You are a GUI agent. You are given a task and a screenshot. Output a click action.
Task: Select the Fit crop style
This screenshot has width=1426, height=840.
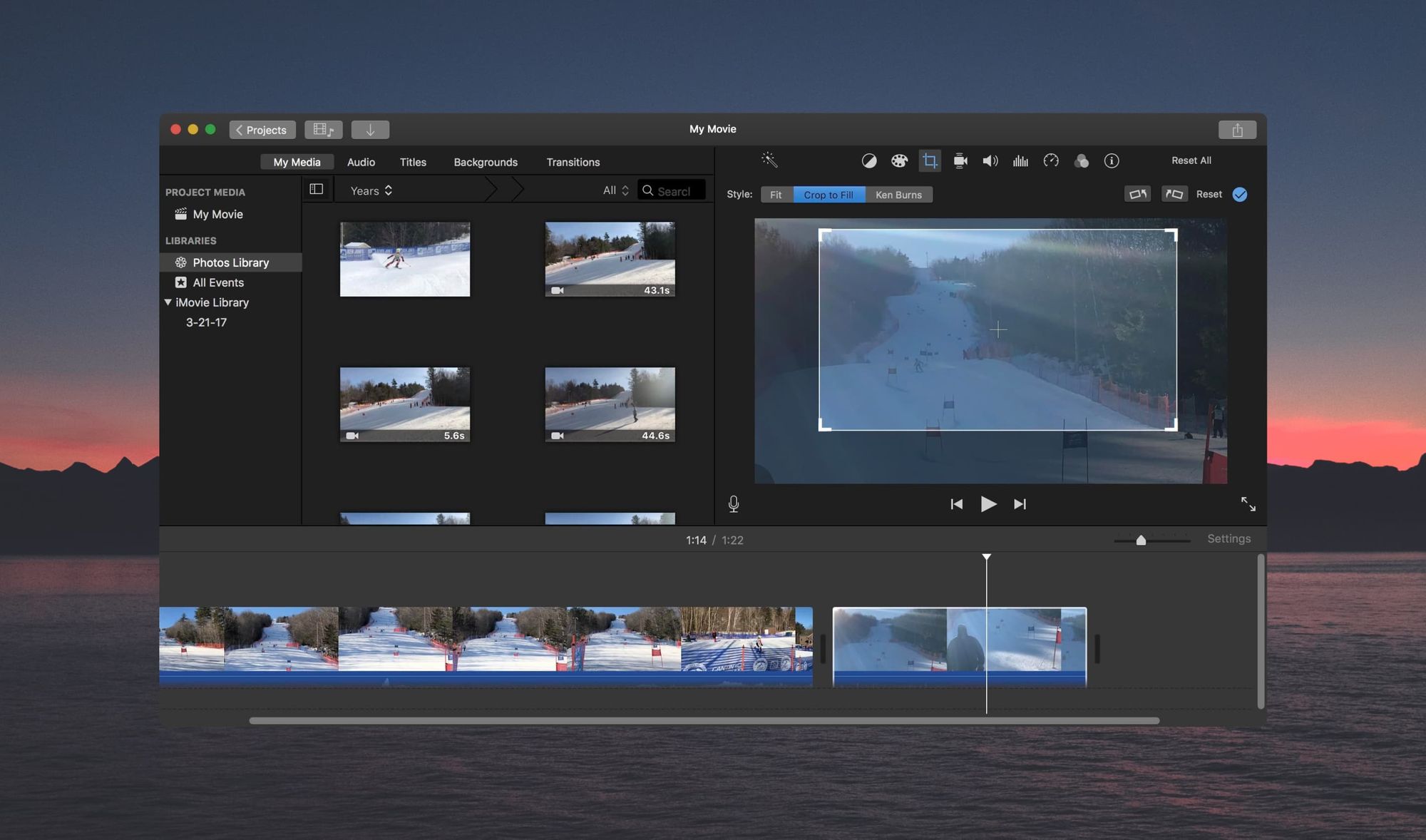point(776,195)
